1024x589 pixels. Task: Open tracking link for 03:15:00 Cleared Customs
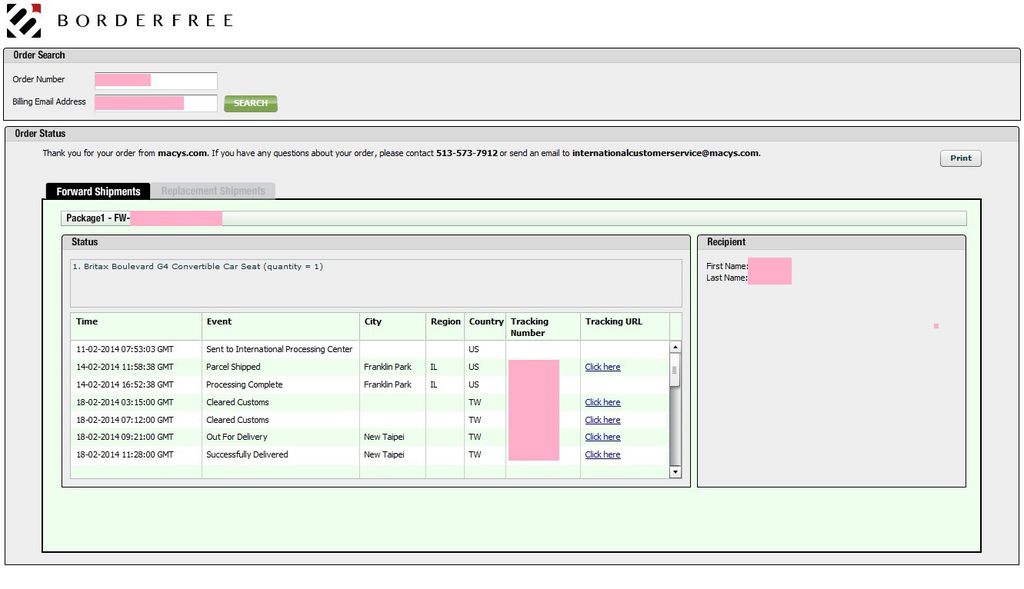point(602,402)
